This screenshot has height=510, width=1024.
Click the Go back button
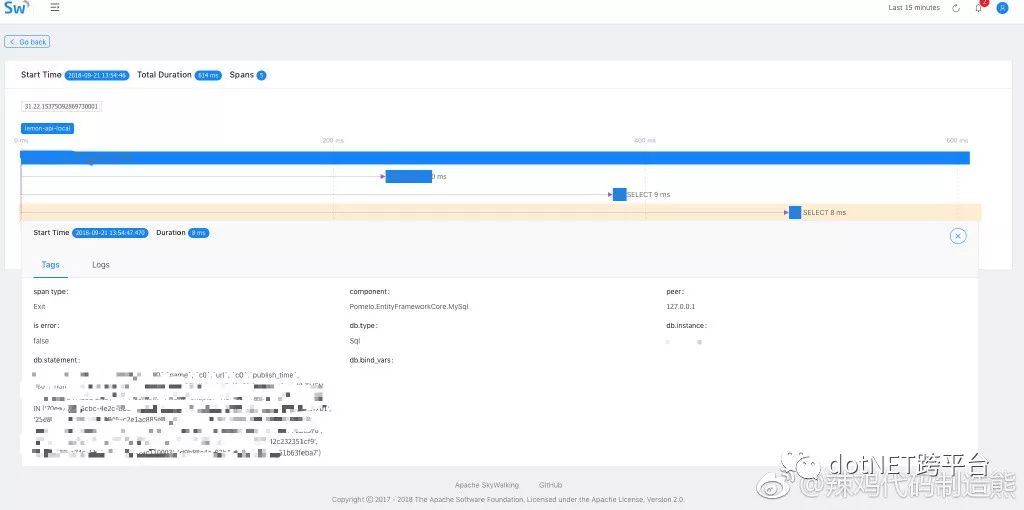pyautogui.click(x=27, y=42)
